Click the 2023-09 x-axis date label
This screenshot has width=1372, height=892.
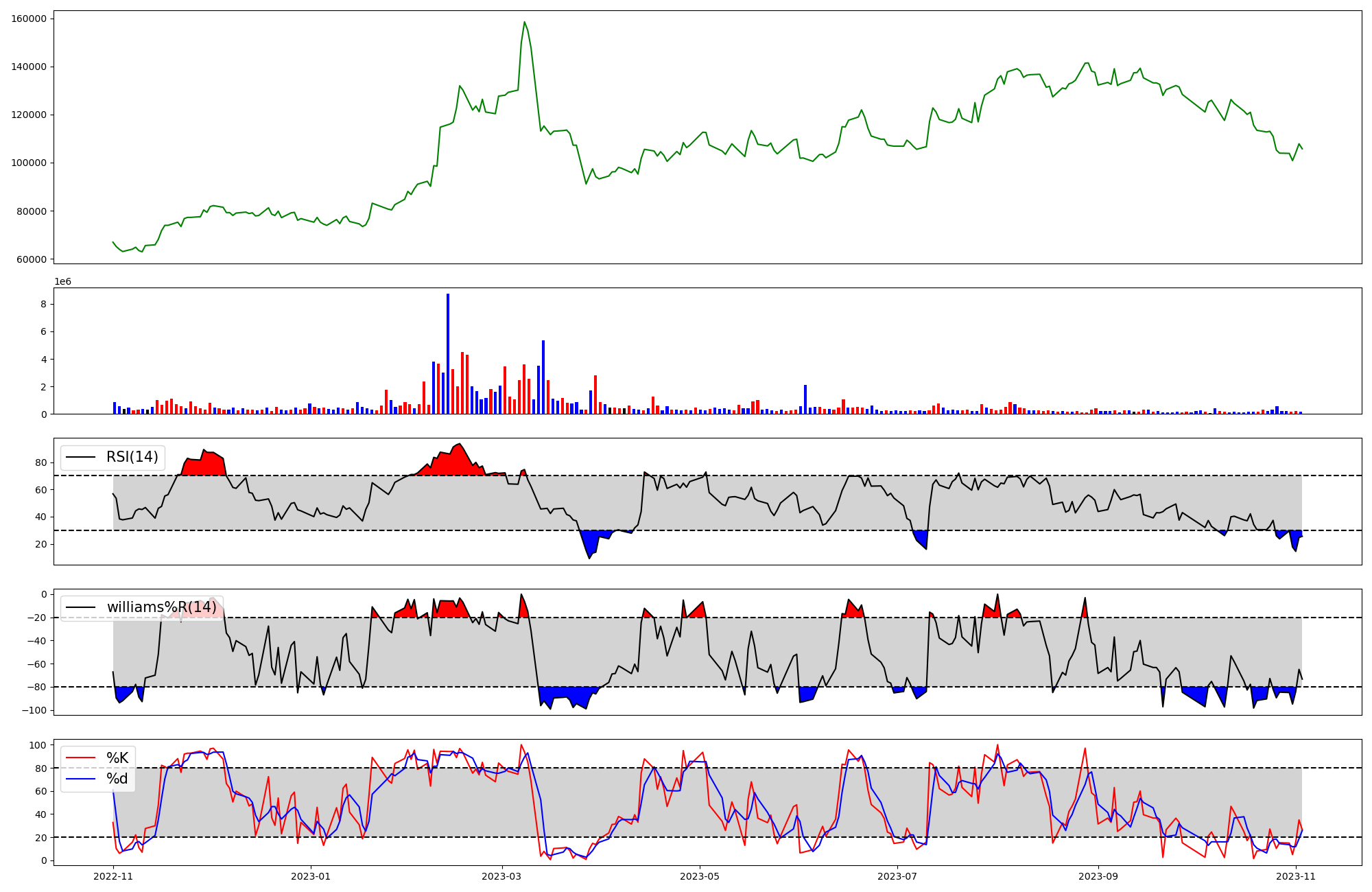(x=1098, y=876)
